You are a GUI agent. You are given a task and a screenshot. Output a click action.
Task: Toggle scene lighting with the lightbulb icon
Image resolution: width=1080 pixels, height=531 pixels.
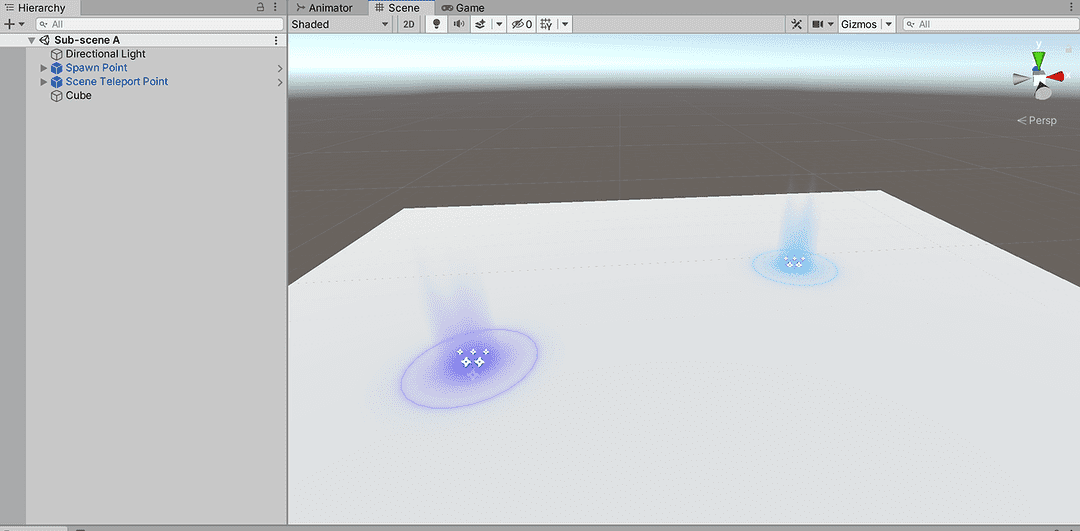tap(436, 24)
